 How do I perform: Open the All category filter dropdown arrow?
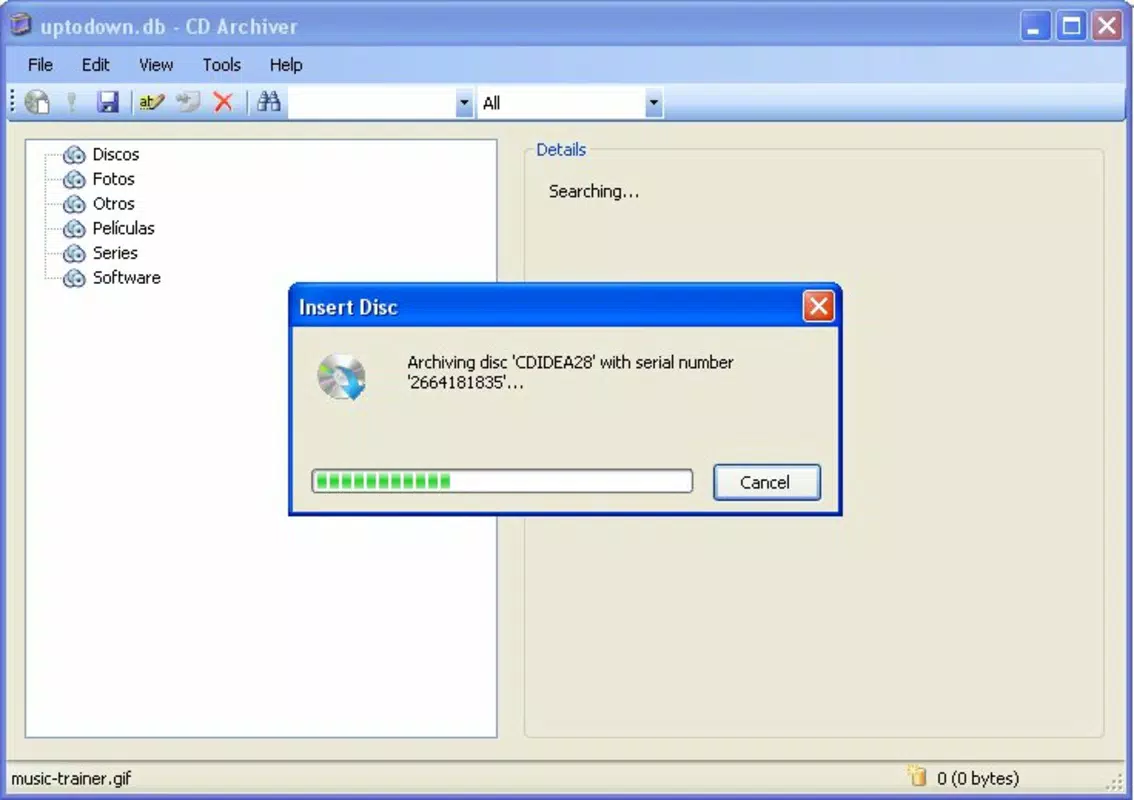coord(654,103)
